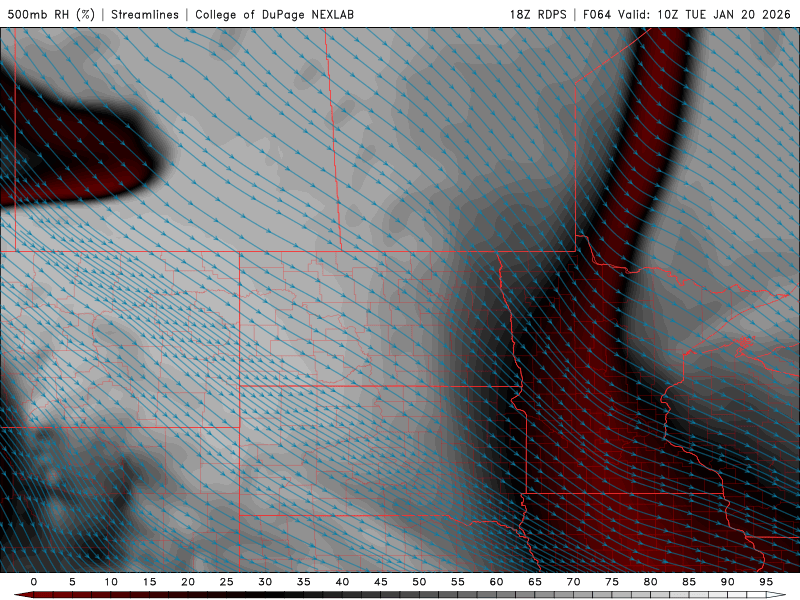
Task: Select the 85 tick label on the color scale
Action: point(689,582)
